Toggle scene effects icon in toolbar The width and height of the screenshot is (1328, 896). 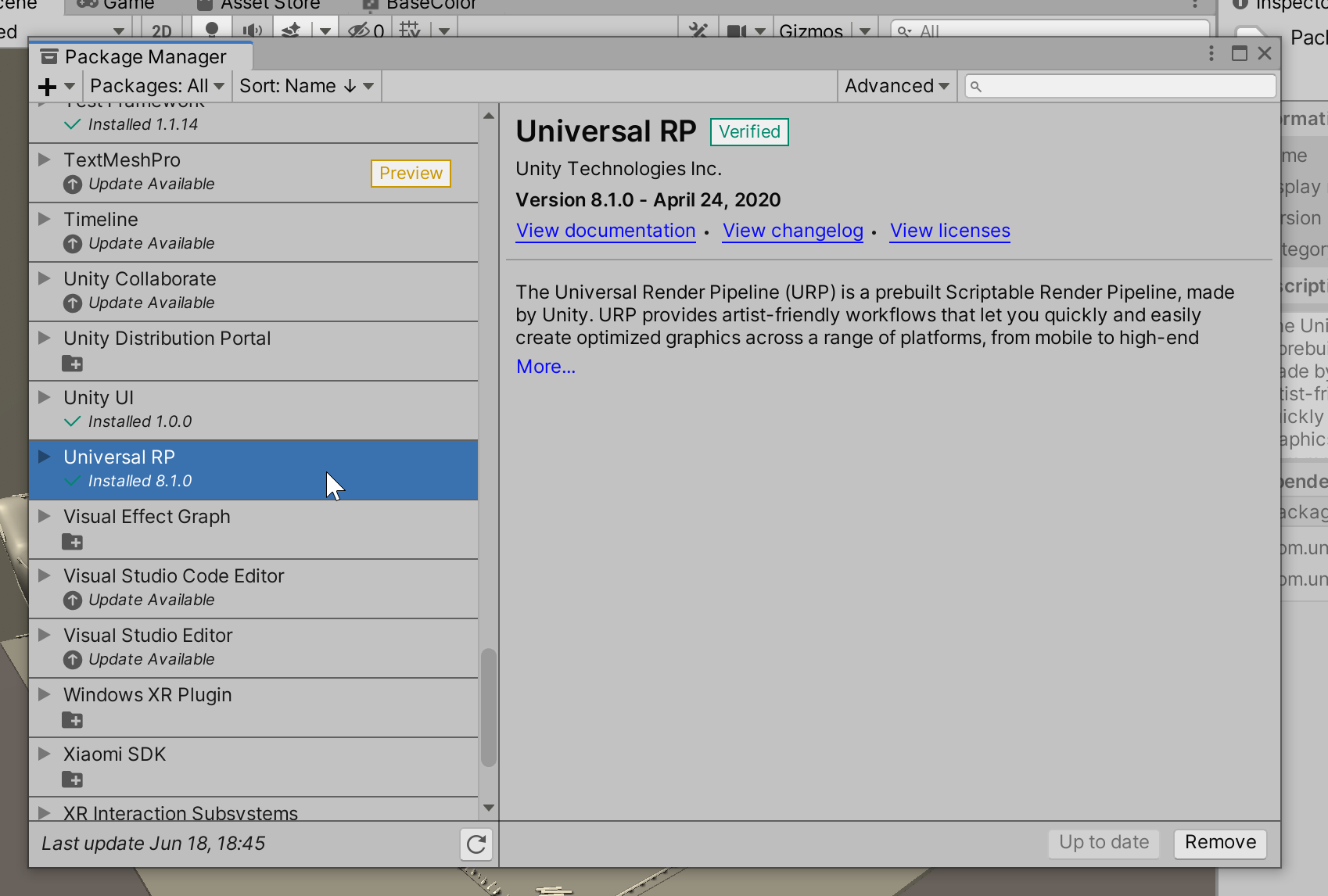tap(291, 30)
